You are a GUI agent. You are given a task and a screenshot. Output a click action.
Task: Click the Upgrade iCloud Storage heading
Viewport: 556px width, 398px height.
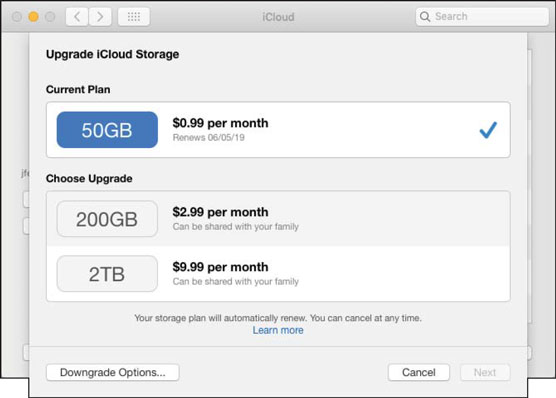tap(112, 54)
